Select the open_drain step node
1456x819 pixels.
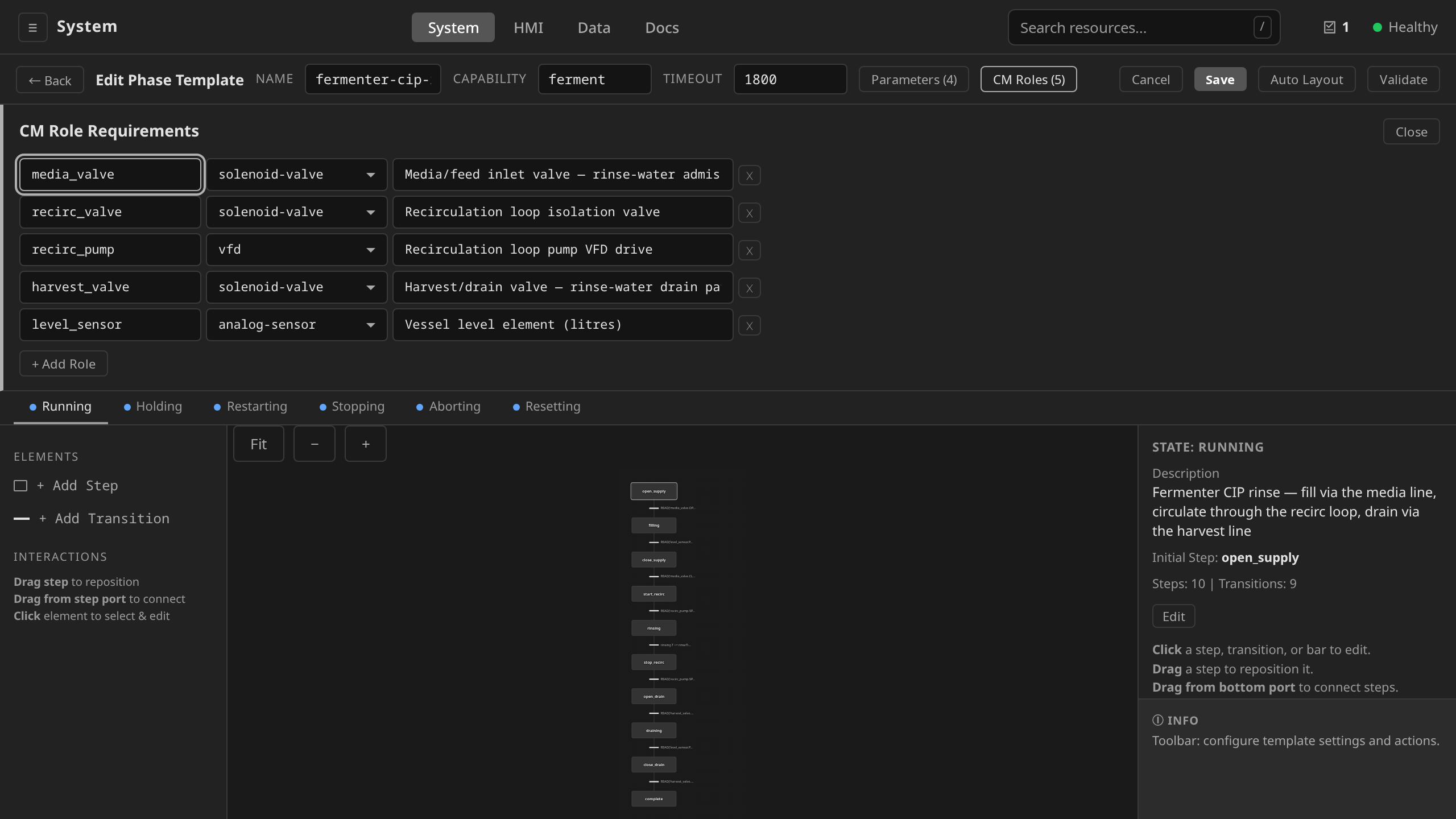654,696
